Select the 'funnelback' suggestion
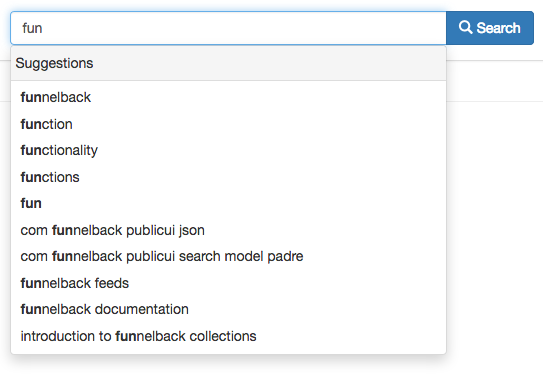 (229, 97)
